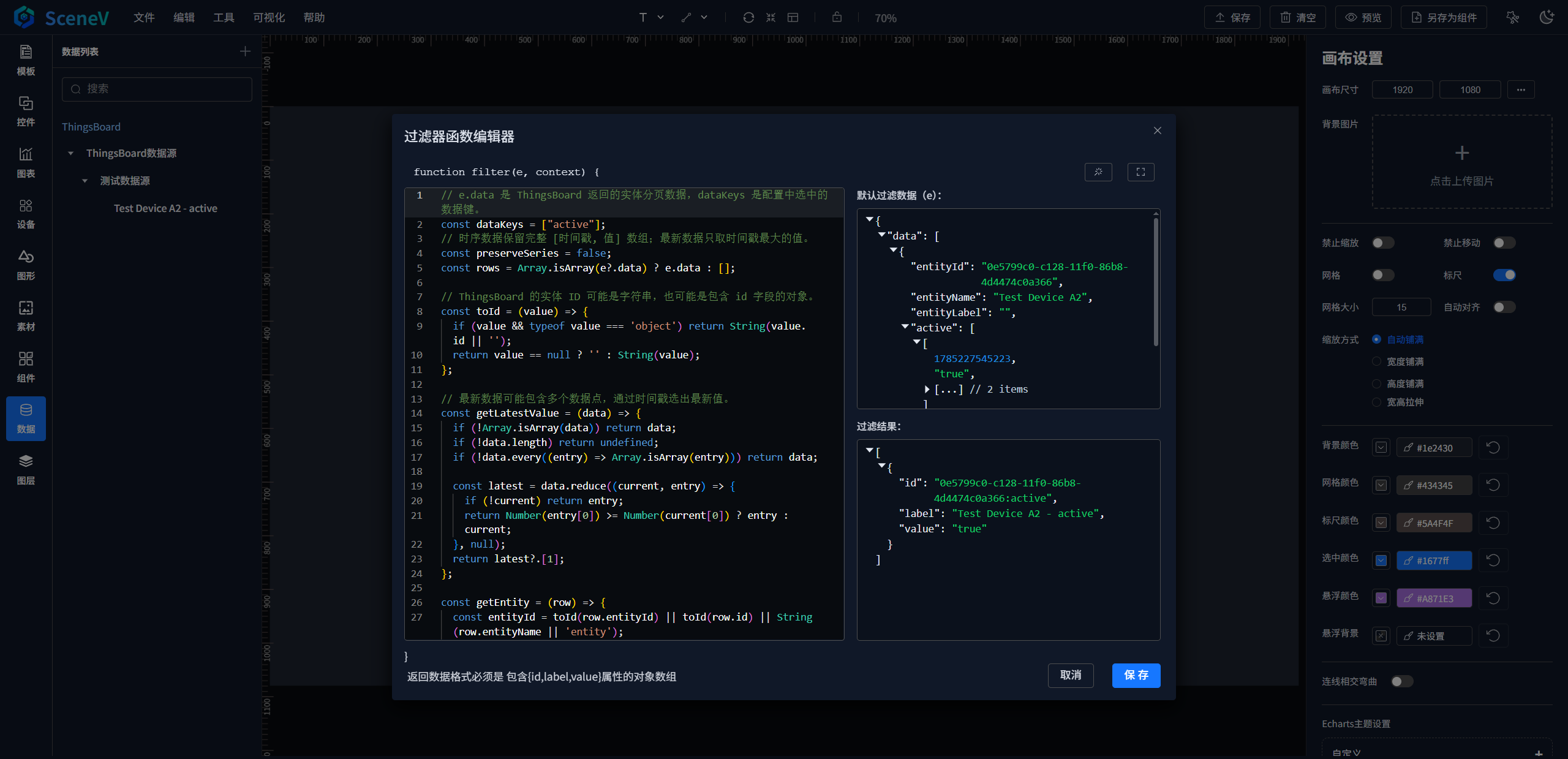Toggle the 禁止缩放 switch

[x=1383, y=243]
